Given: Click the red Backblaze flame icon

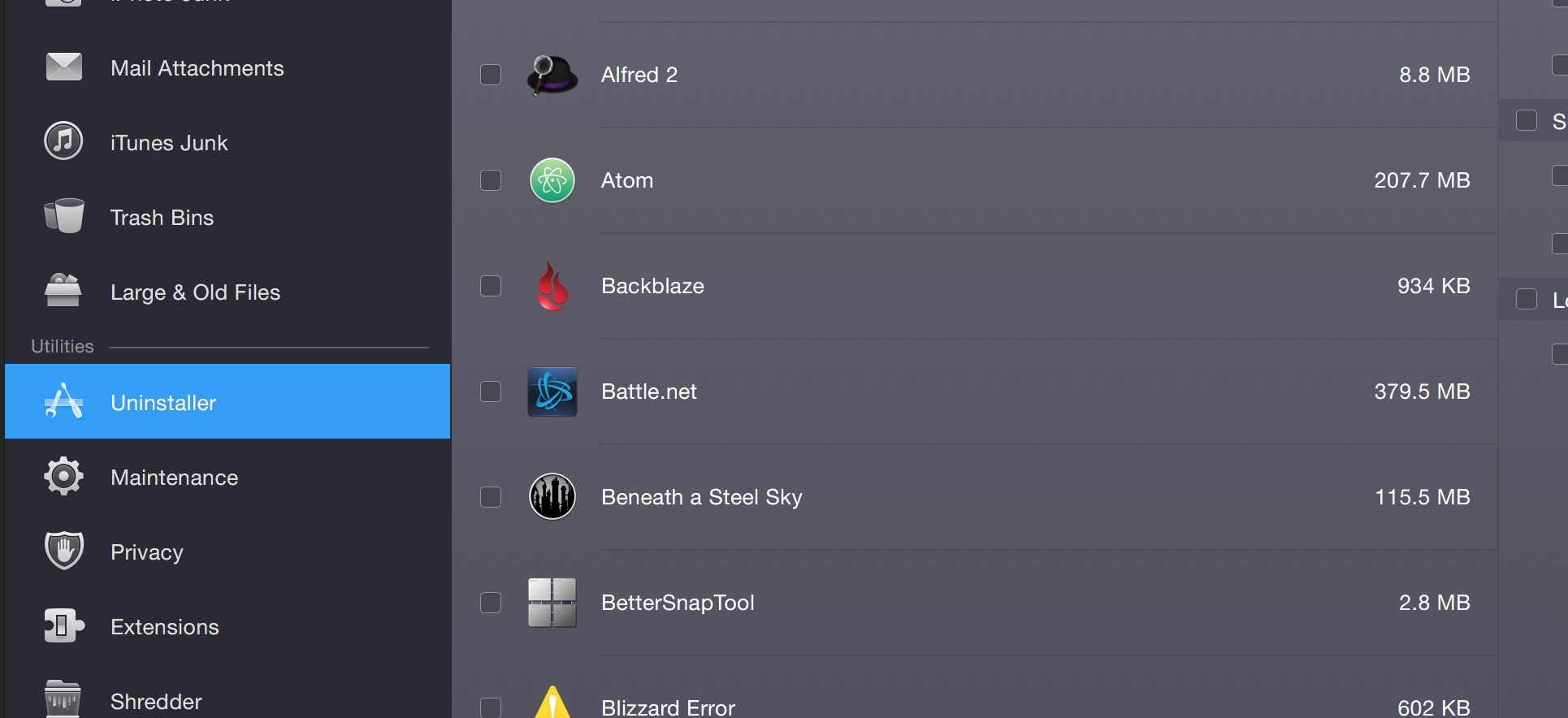Looking at the screenshot, I should tap(552, 286).
